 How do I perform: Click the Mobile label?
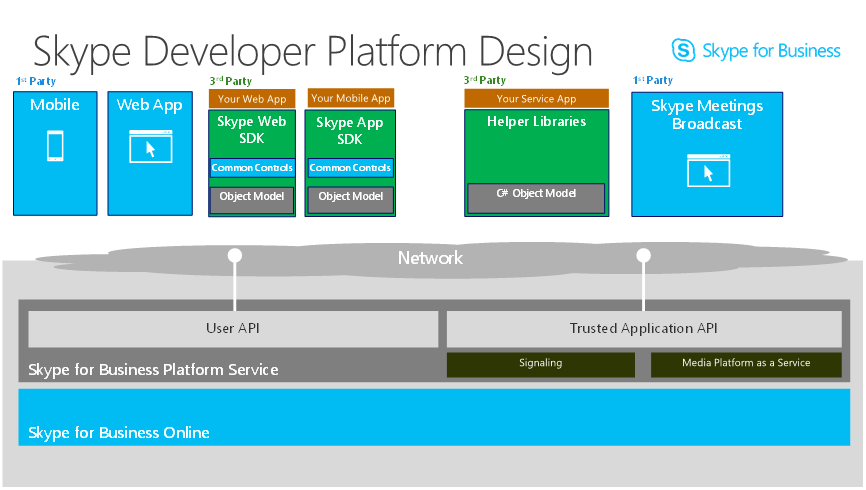click(55, 104)
